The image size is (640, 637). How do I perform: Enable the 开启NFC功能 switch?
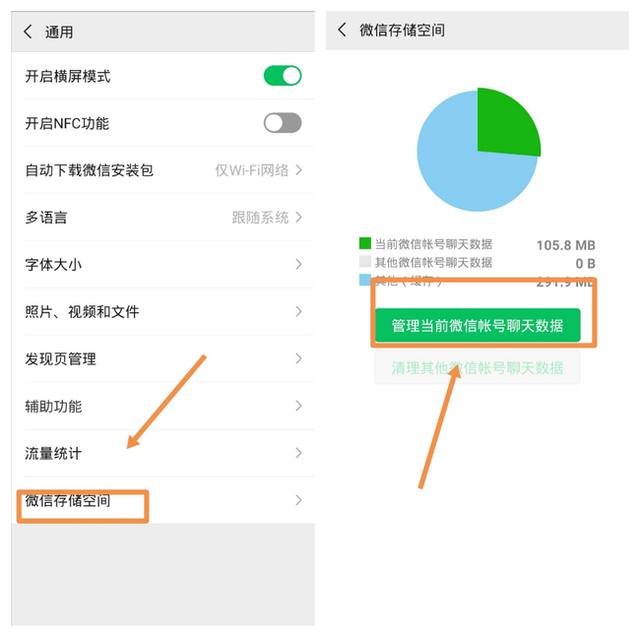coord(282,123)
